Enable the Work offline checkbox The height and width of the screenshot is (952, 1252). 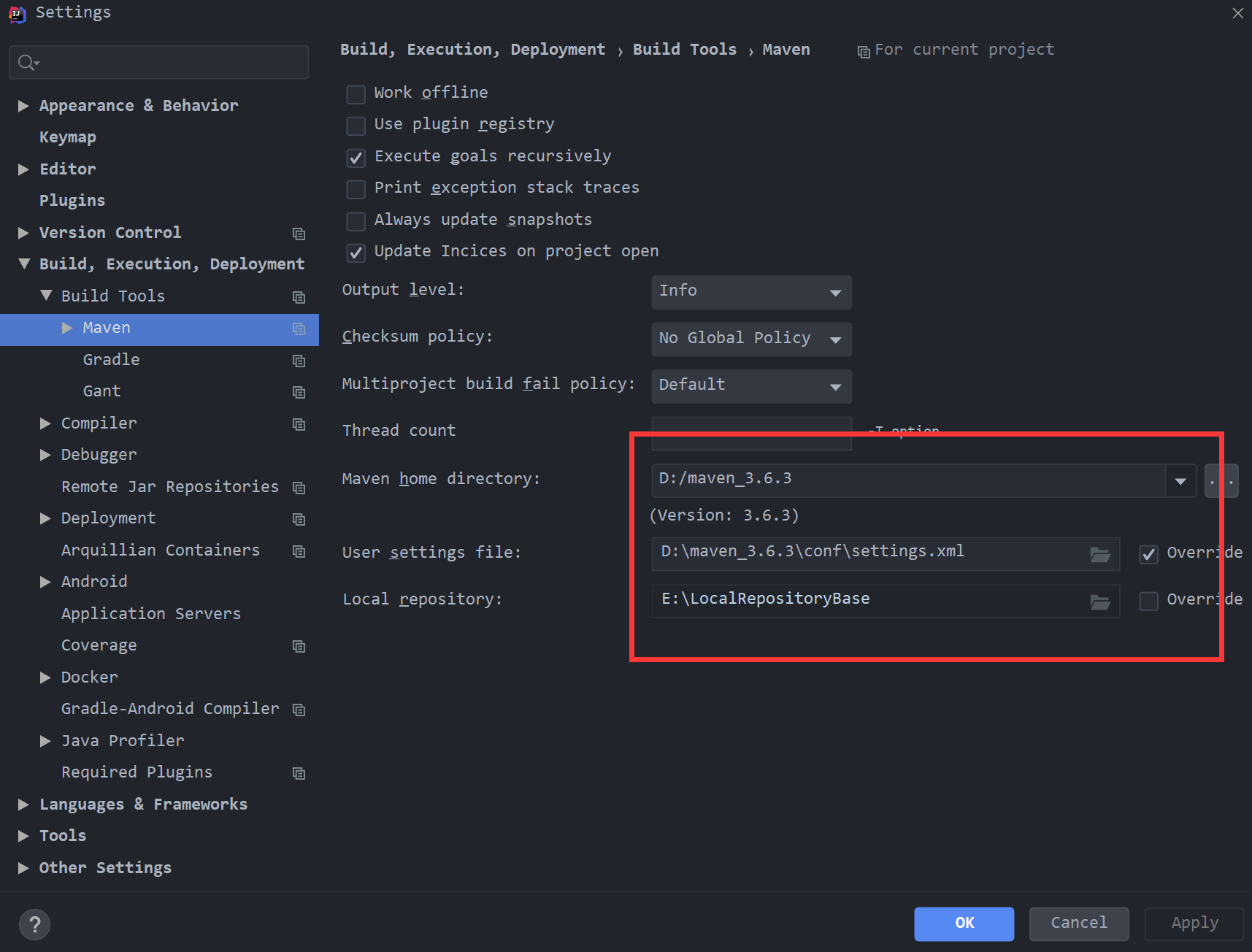click(x=356, y=94)
